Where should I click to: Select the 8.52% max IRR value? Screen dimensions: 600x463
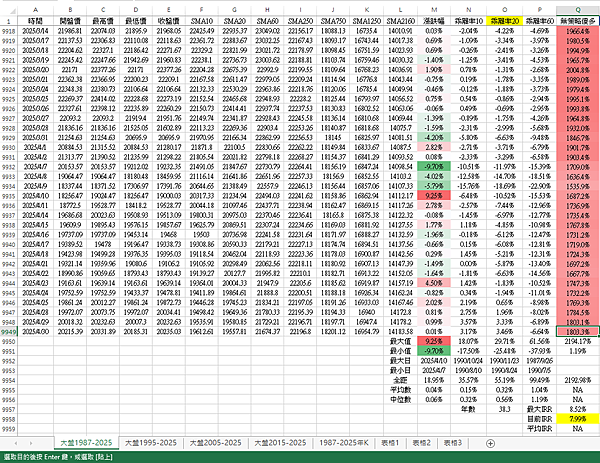point(577,409)
